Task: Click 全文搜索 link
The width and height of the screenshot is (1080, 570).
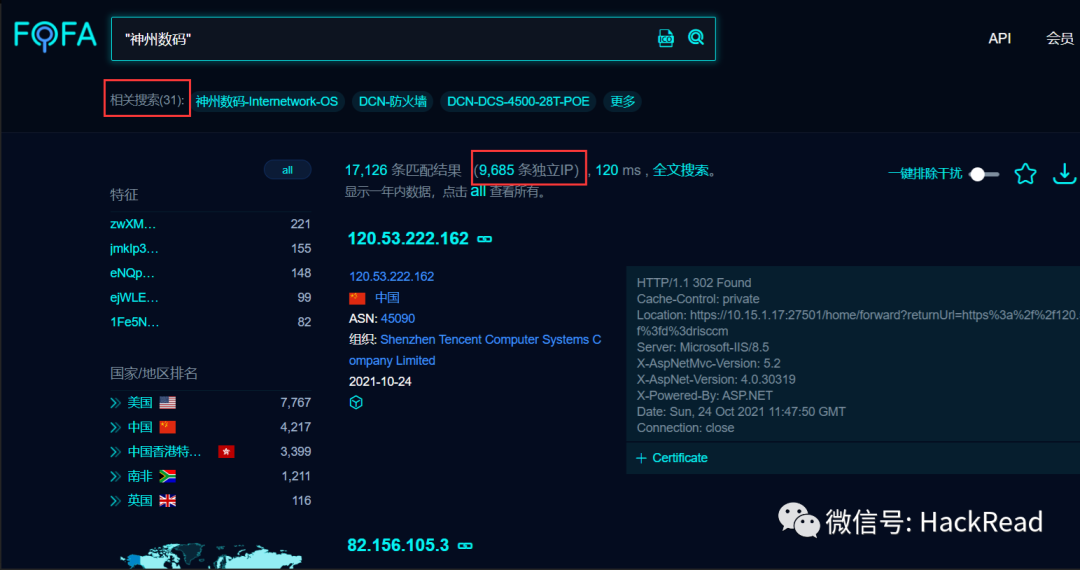Action: [x=681, y=170]
